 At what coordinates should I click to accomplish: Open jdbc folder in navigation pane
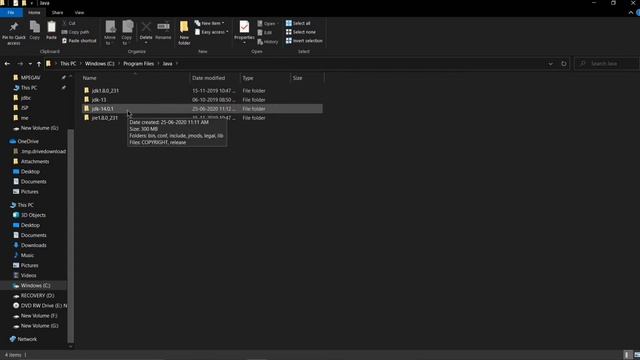pyautogui.click(x=26, y=98)
